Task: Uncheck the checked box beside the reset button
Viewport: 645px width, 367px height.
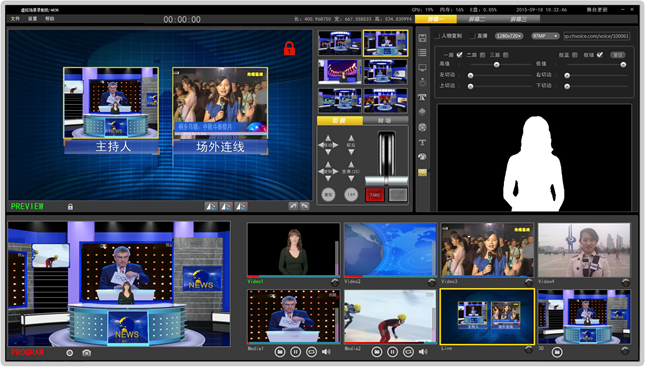Action: point(600,55)
